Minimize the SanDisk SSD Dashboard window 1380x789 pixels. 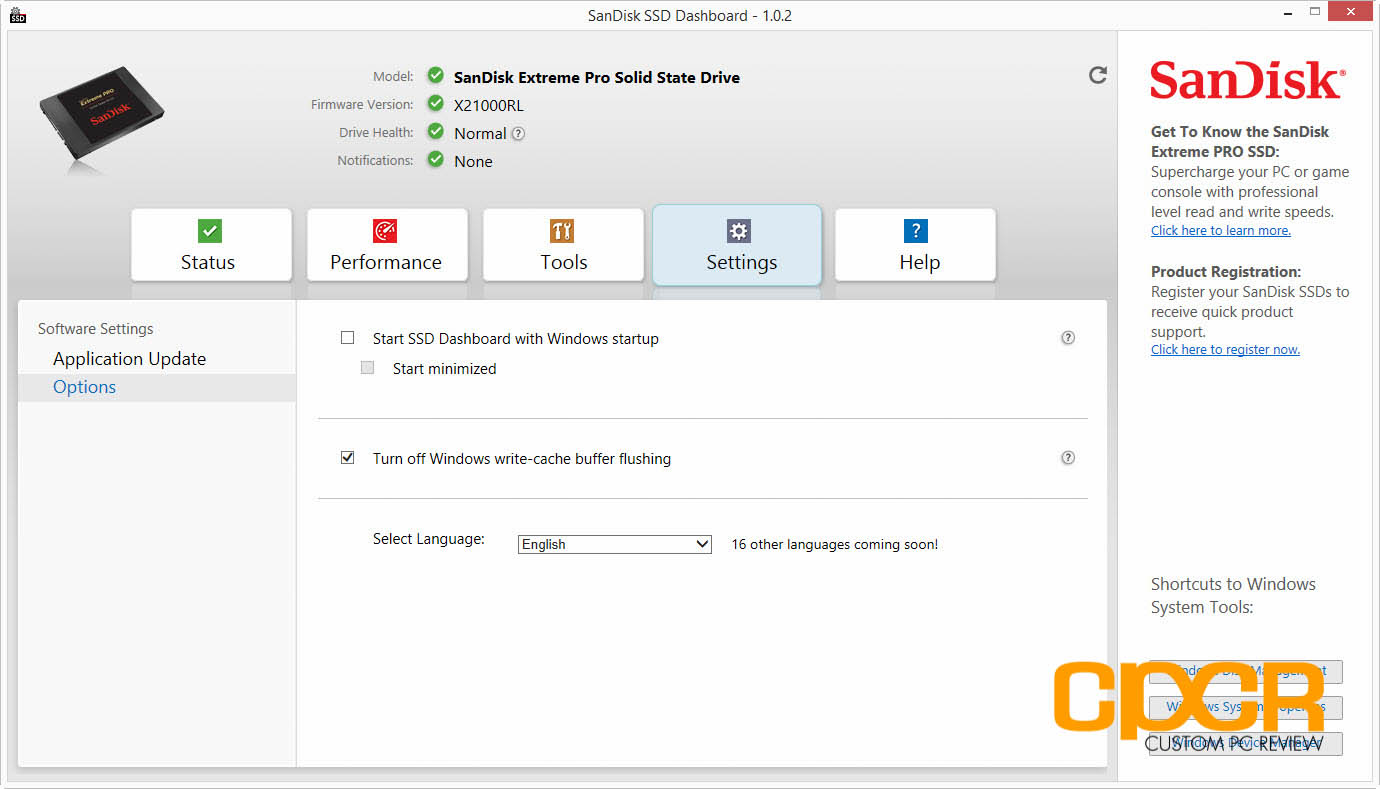click(1289, 13)
